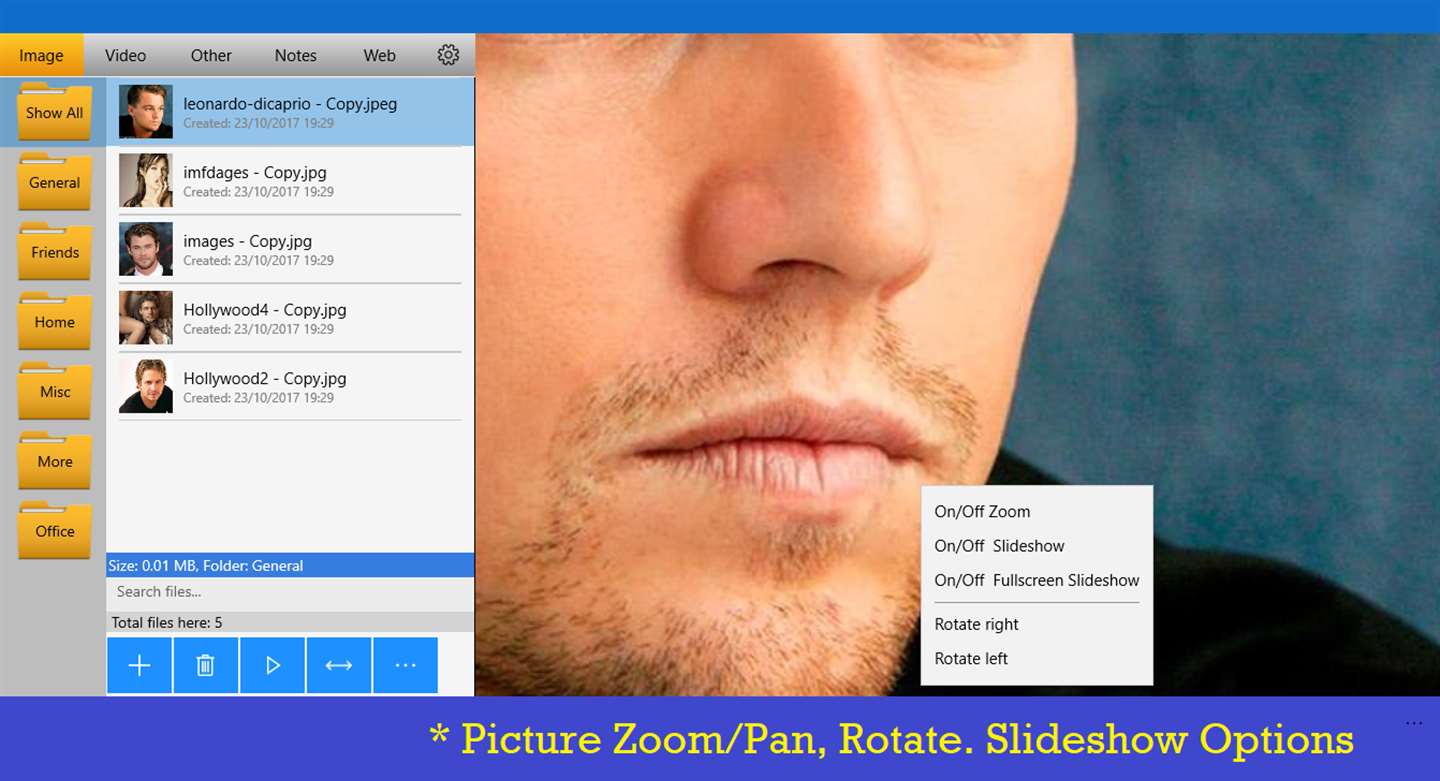Screen dimensions: 1440x781
Task: Switch to the Video tab
Action: coord(125,56)
